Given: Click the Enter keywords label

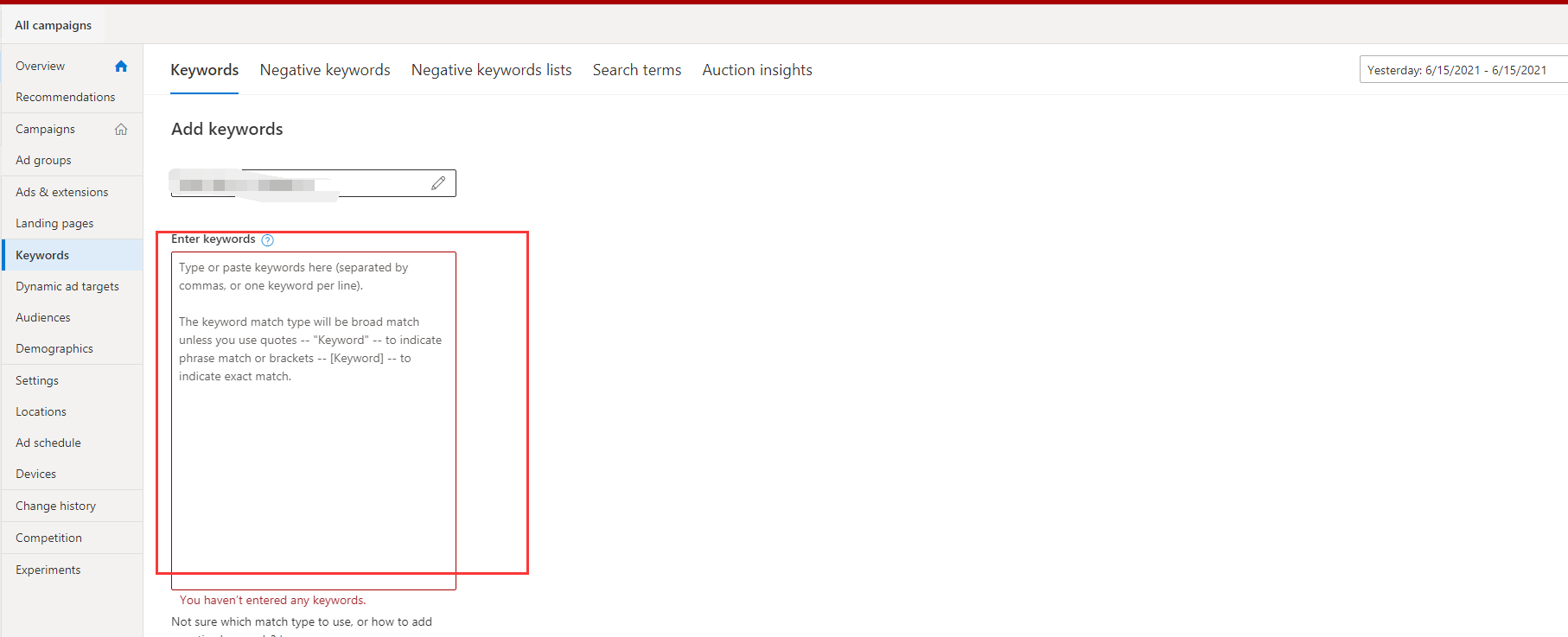Looking at the screenshot, I should coord(214,239).
